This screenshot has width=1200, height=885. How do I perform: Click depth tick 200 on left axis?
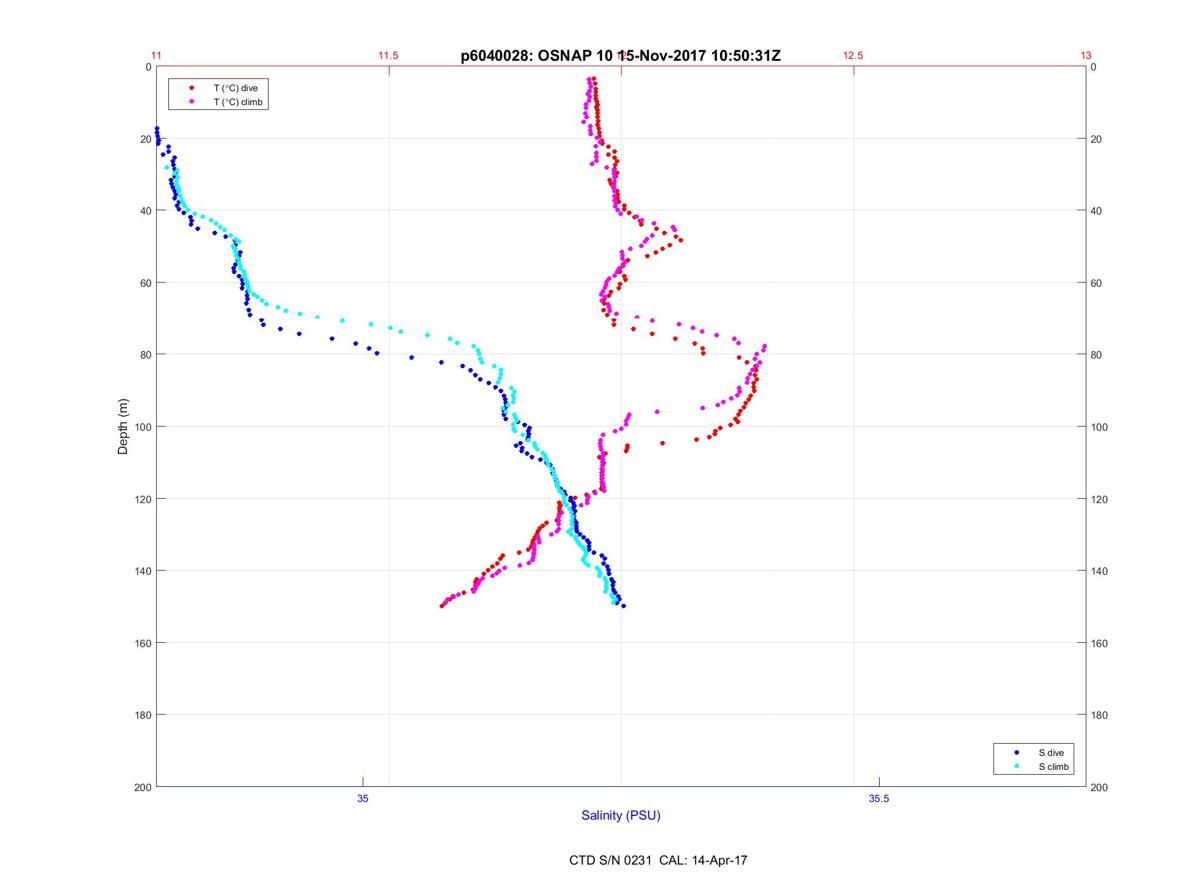click(143, 787)
